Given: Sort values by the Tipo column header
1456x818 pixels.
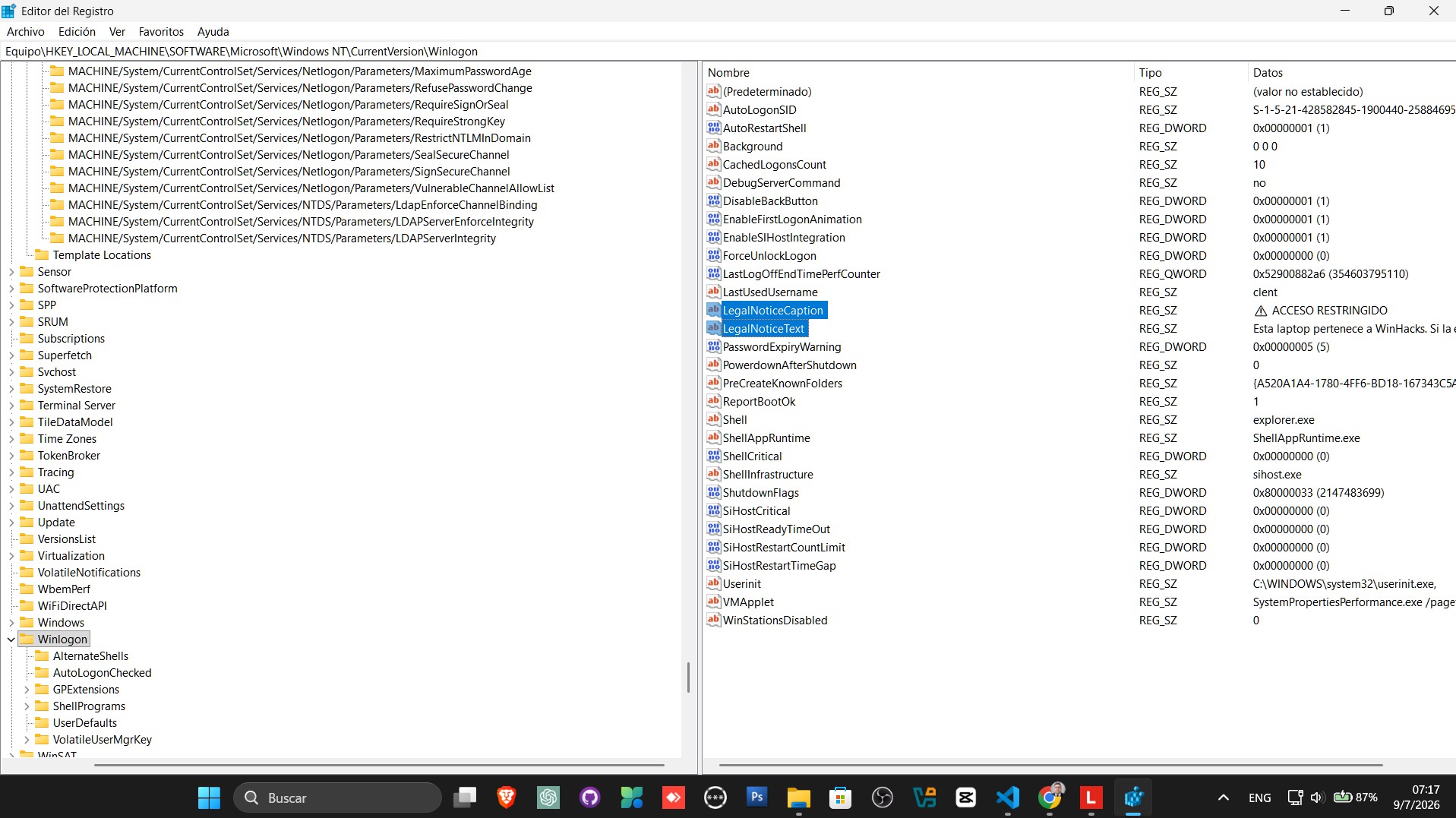Looking at the screenshot, I should tap(1190, 72).
